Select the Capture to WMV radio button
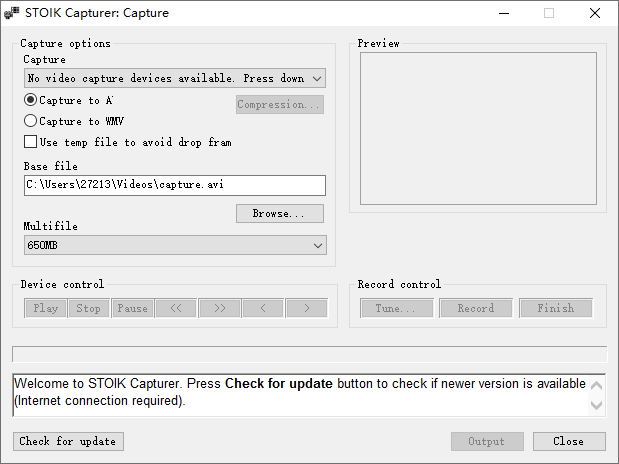 [31, 121]
